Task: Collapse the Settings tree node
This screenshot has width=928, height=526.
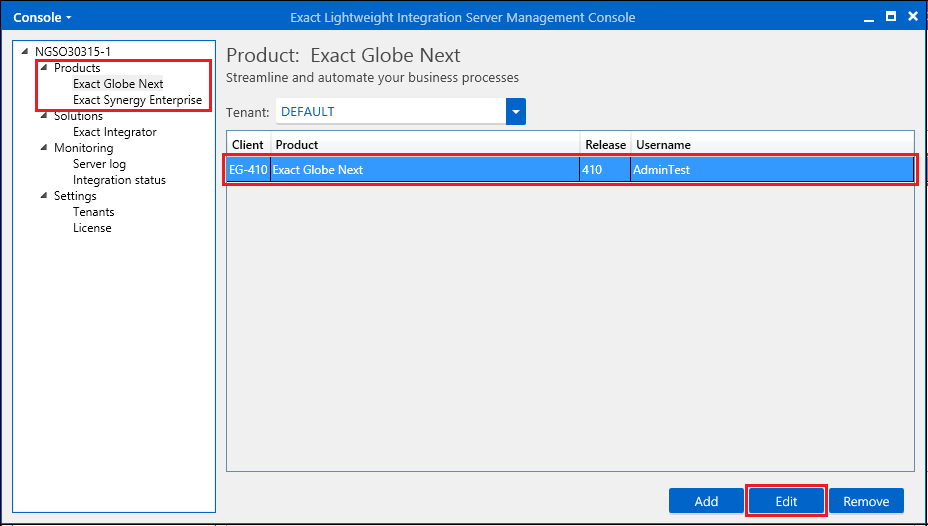Action: [x=44, y=196]
